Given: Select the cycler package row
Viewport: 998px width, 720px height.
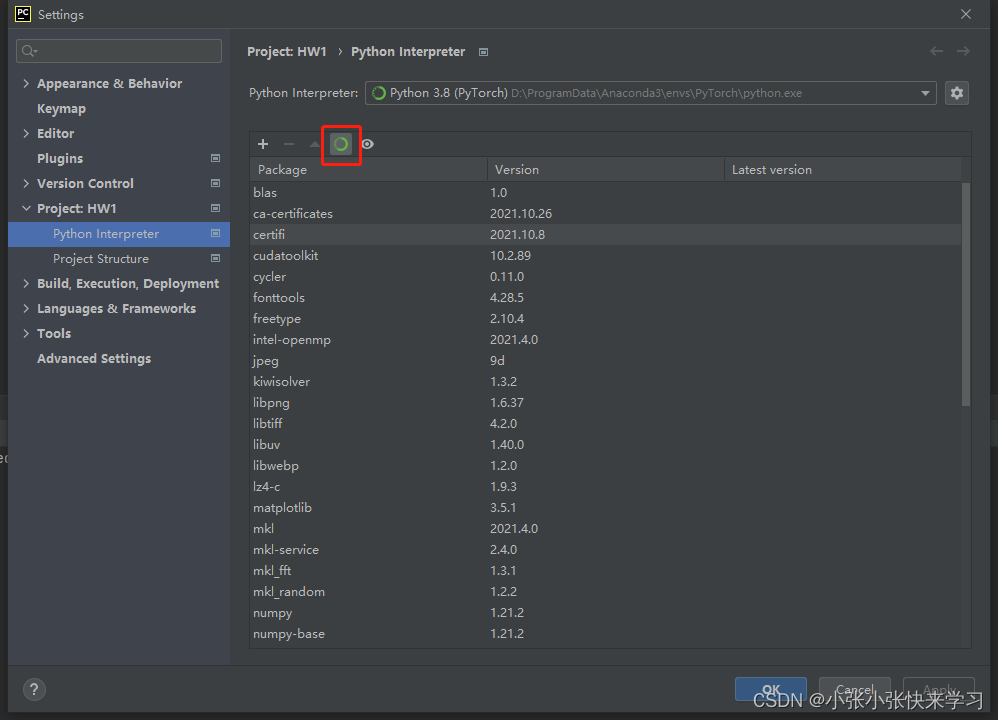Looking at the screenshot, I should pos(605,276).
